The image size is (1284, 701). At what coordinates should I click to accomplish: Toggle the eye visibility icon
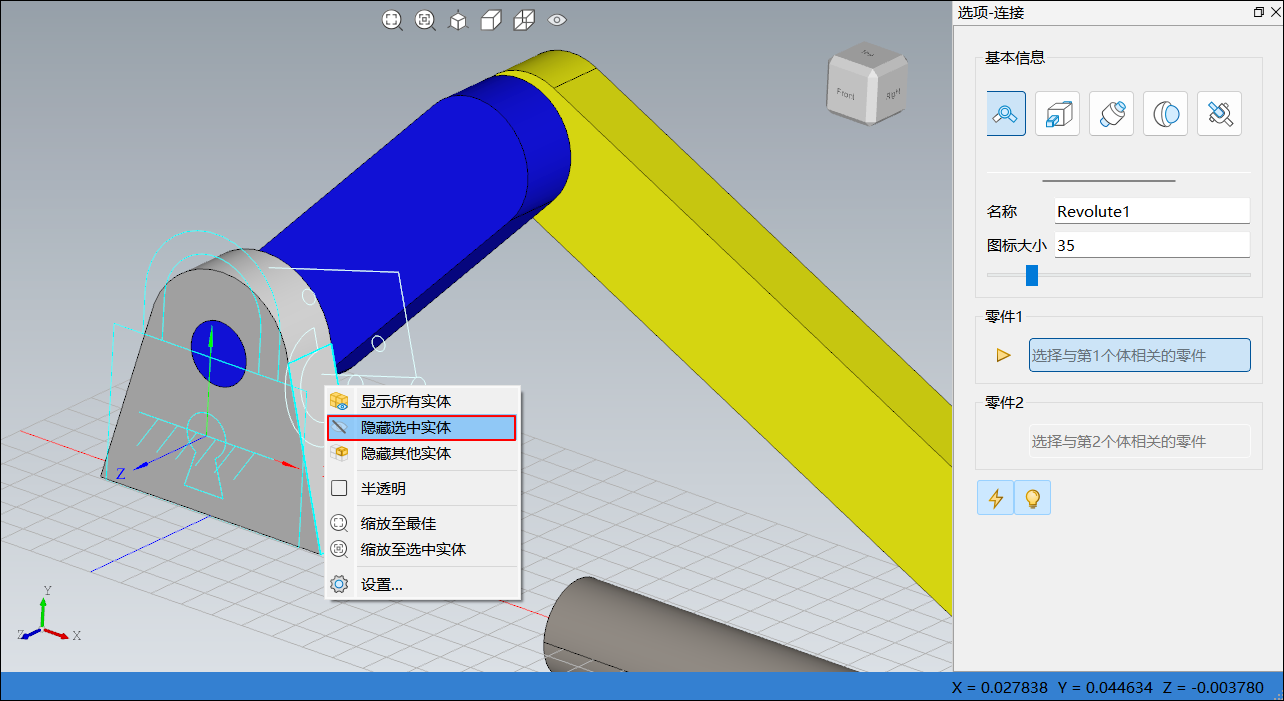[x=557, y=20]
